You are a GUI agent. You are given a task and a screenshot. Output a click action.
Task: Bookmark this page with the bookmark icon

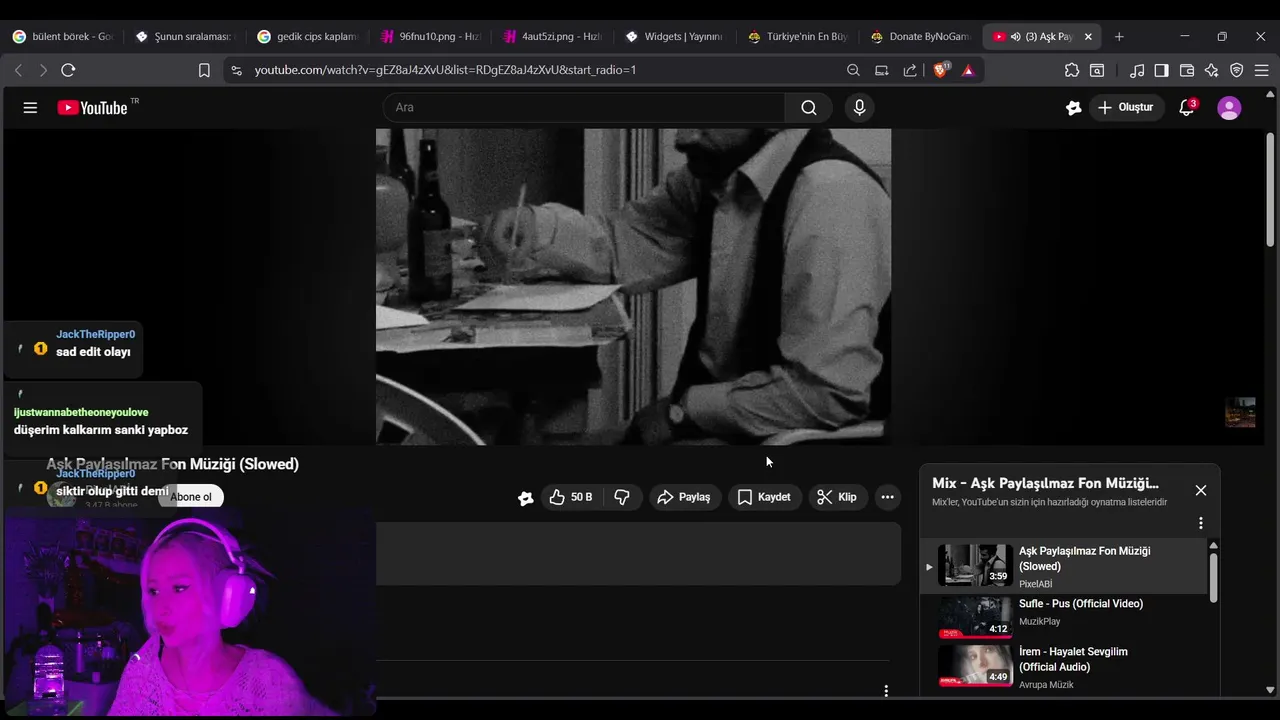click(204, 70)
